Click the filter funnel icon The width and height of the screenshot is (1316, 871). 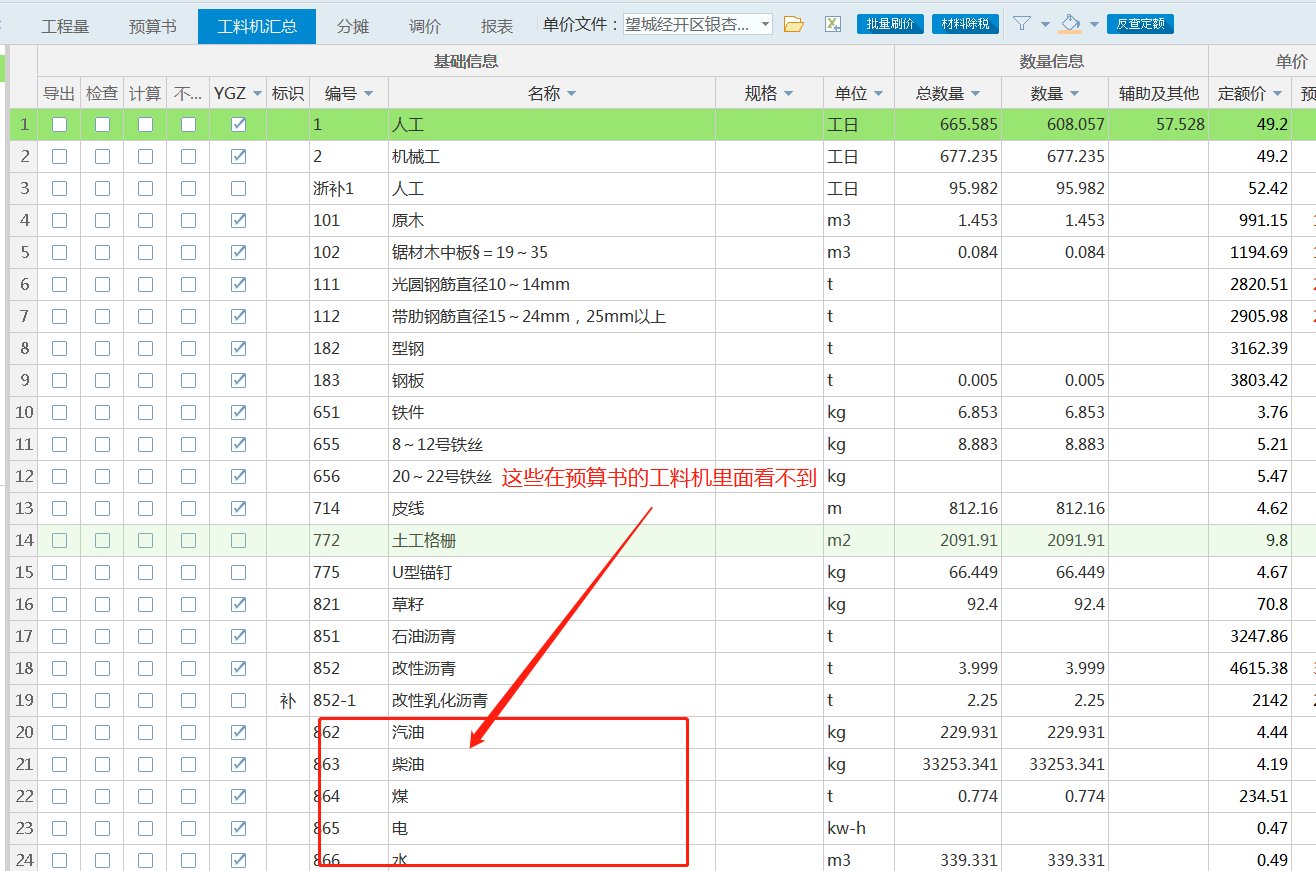click(x=1022, y=23)
